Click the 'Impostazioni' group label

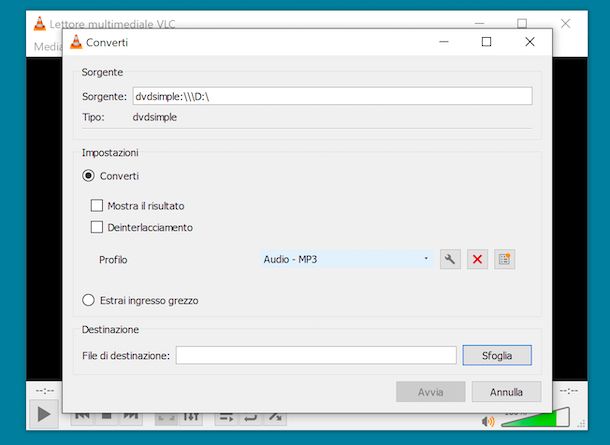click(110, 152)
